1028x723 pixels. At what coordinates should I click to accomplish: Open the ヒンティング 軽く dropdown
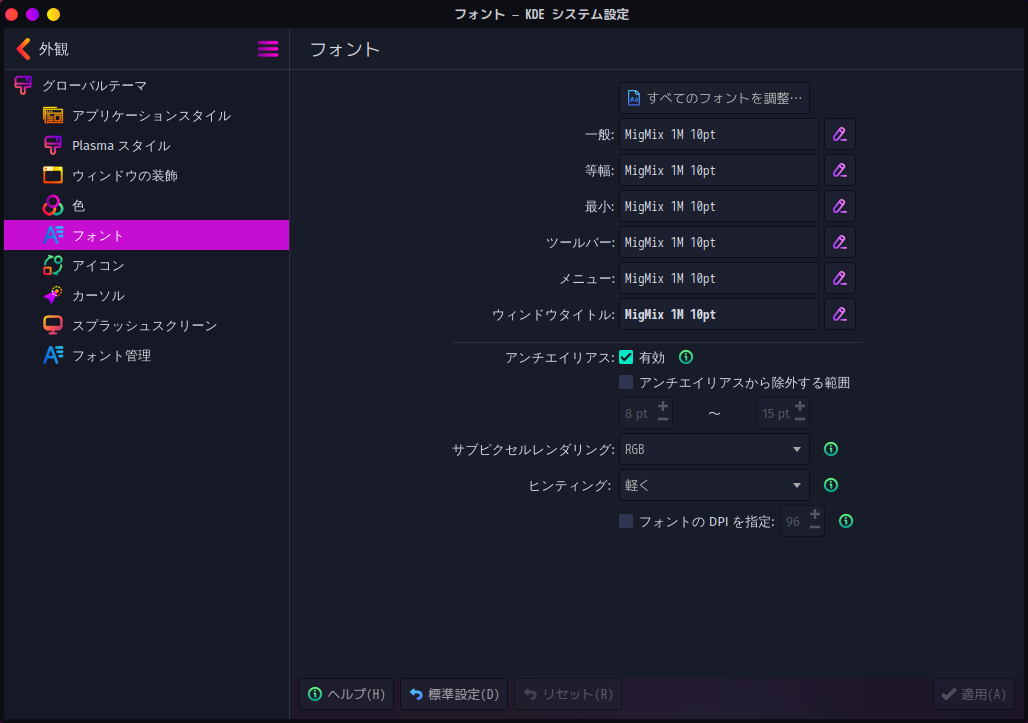click(714, 486)
